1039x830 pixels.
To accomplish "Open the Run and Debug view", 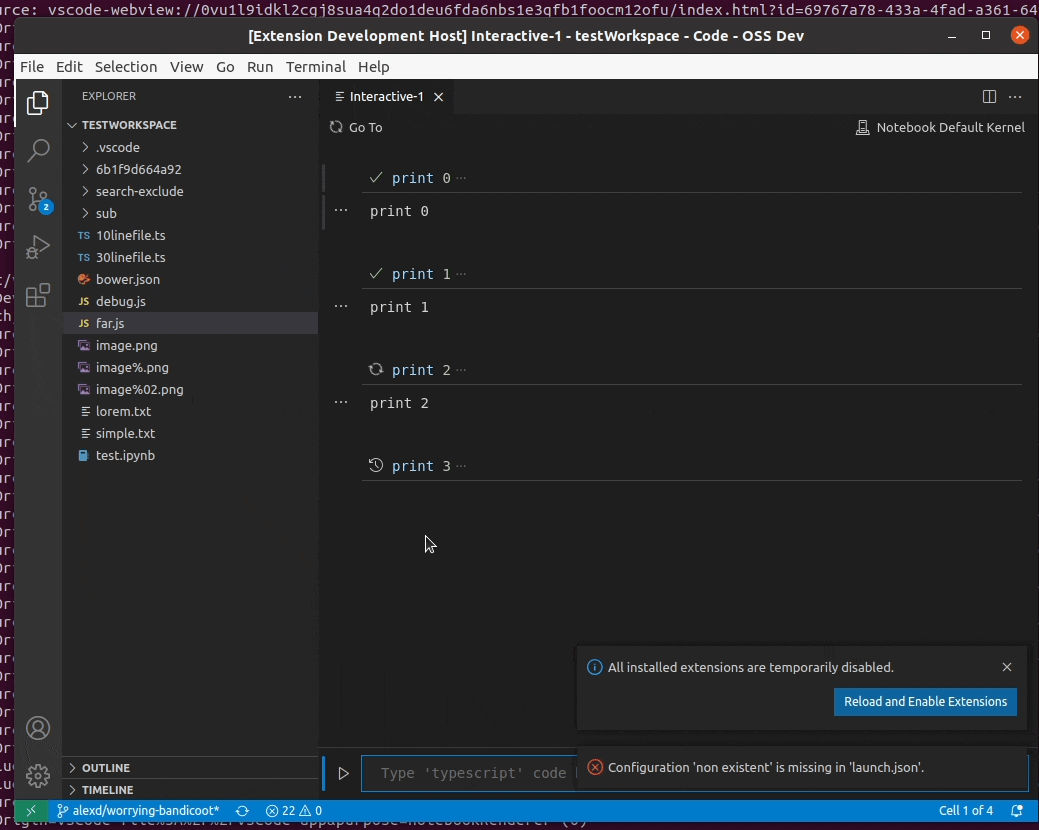I will [x=38, y=247].
